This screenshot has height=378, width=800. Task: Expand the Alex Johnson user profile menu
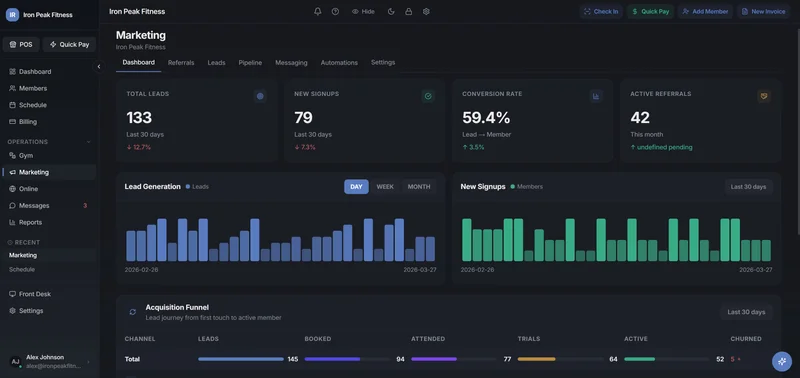tap(49, 361)
